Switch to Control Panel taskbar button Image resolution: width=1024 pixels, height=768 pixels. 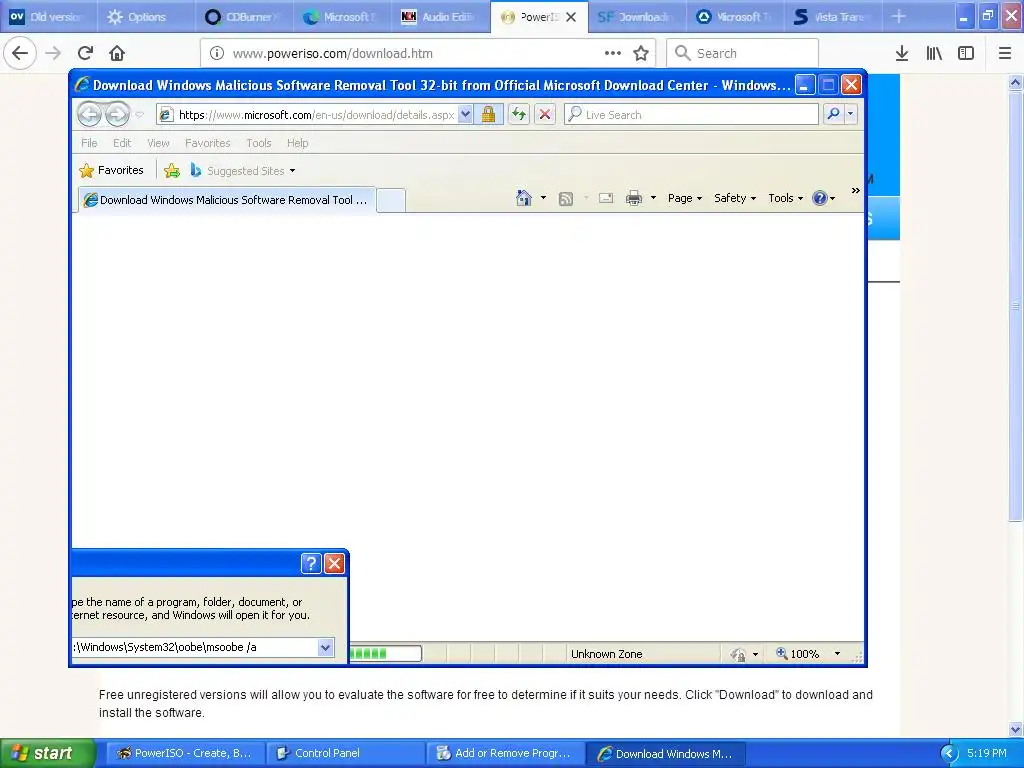point(345,753)
